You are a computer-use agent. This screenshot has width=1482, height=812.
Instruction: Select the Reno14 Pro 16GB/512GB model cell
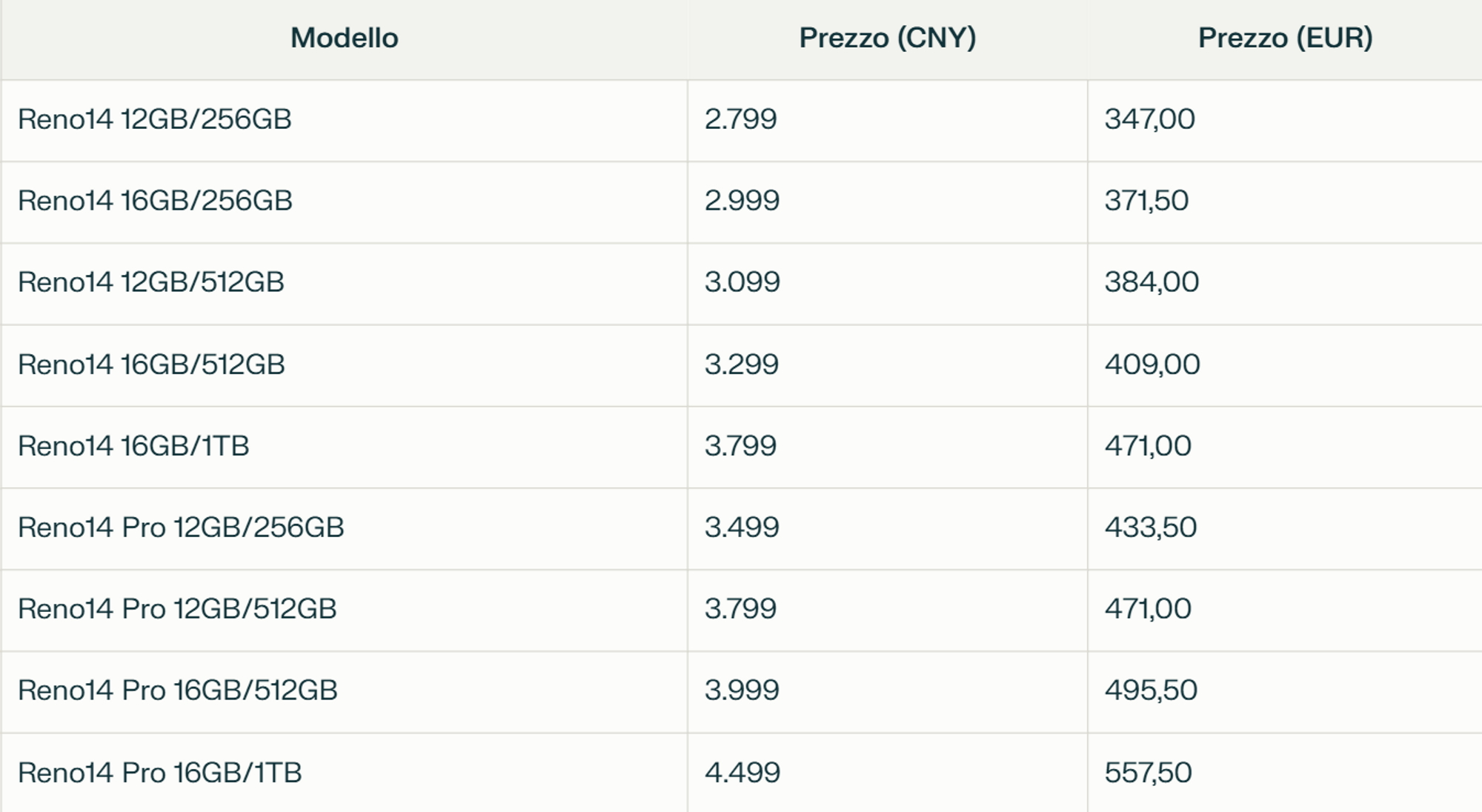(345, 692)
